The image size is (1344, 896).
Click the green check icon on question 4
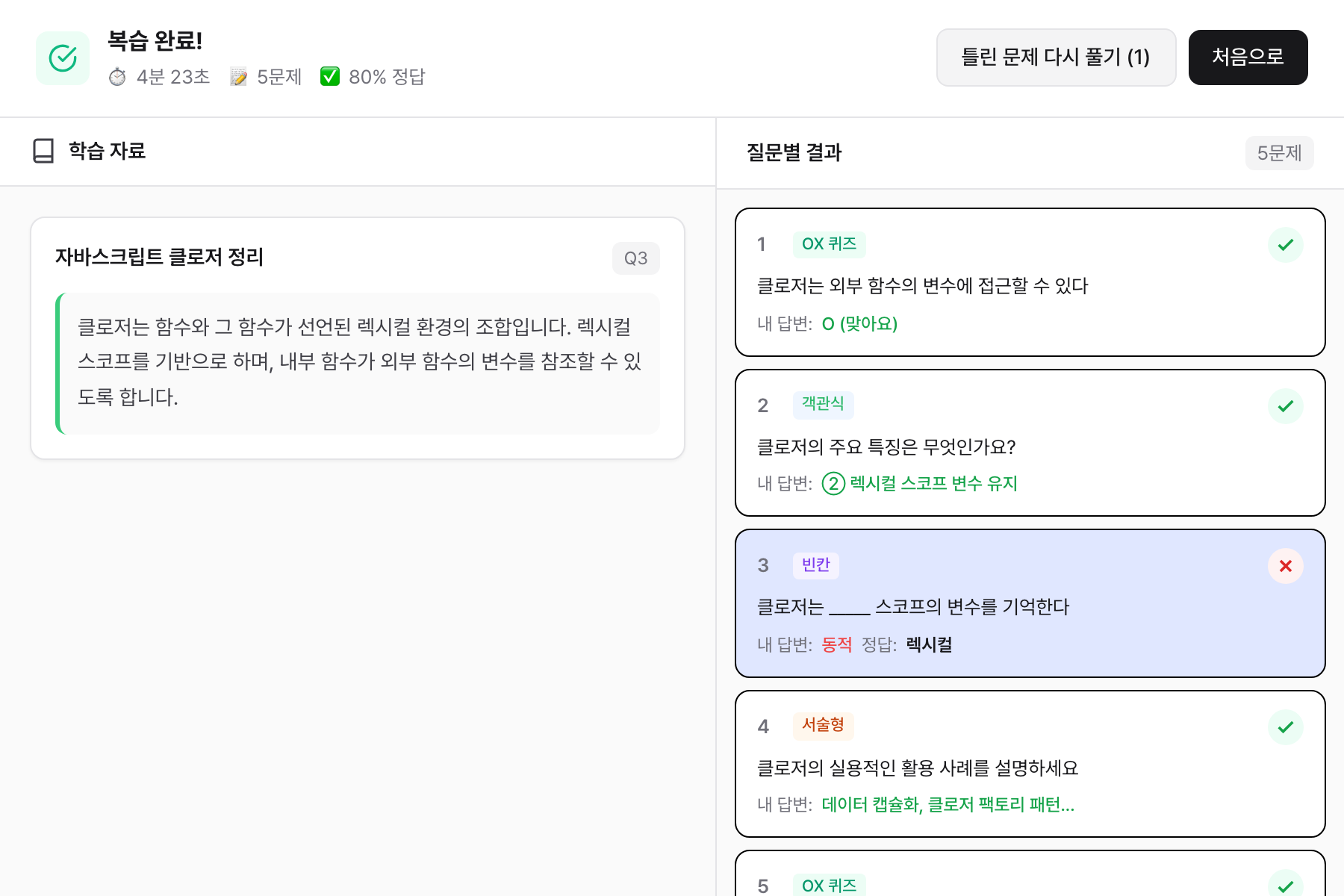pyautogui.click(x=1285, y=727)
